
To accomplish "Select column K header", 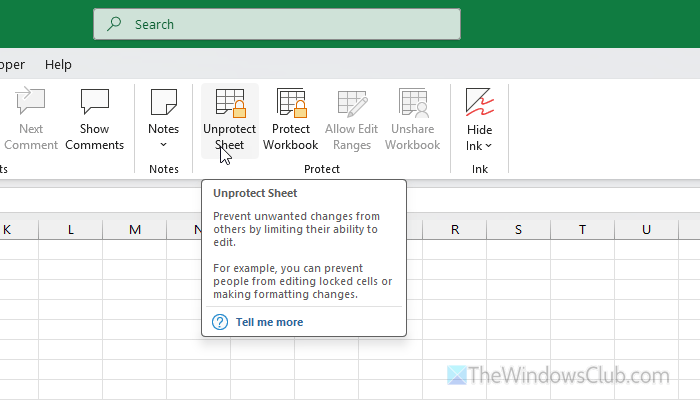I will (x=18, y=230).
